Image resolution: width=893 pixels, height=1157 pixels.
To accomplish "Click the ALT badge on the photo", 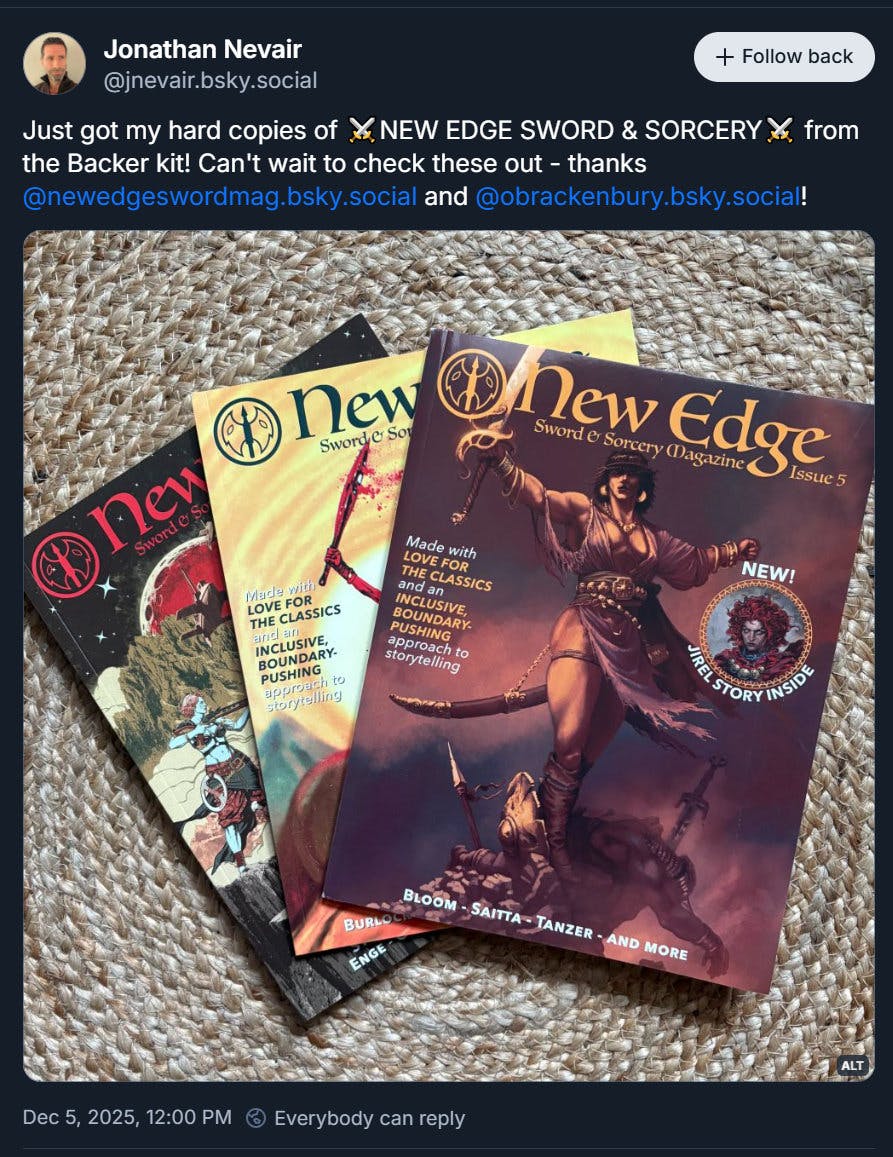I will pyautogui.click(x=852, y=1065).
